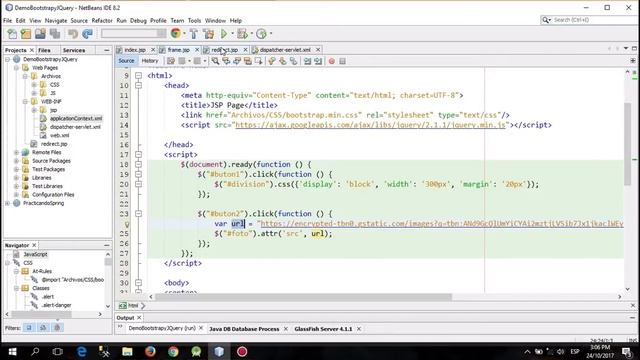The image size is (640, 360).
Task: Open the Profile Project dropdown arrow
Action: tap(271, 34)
